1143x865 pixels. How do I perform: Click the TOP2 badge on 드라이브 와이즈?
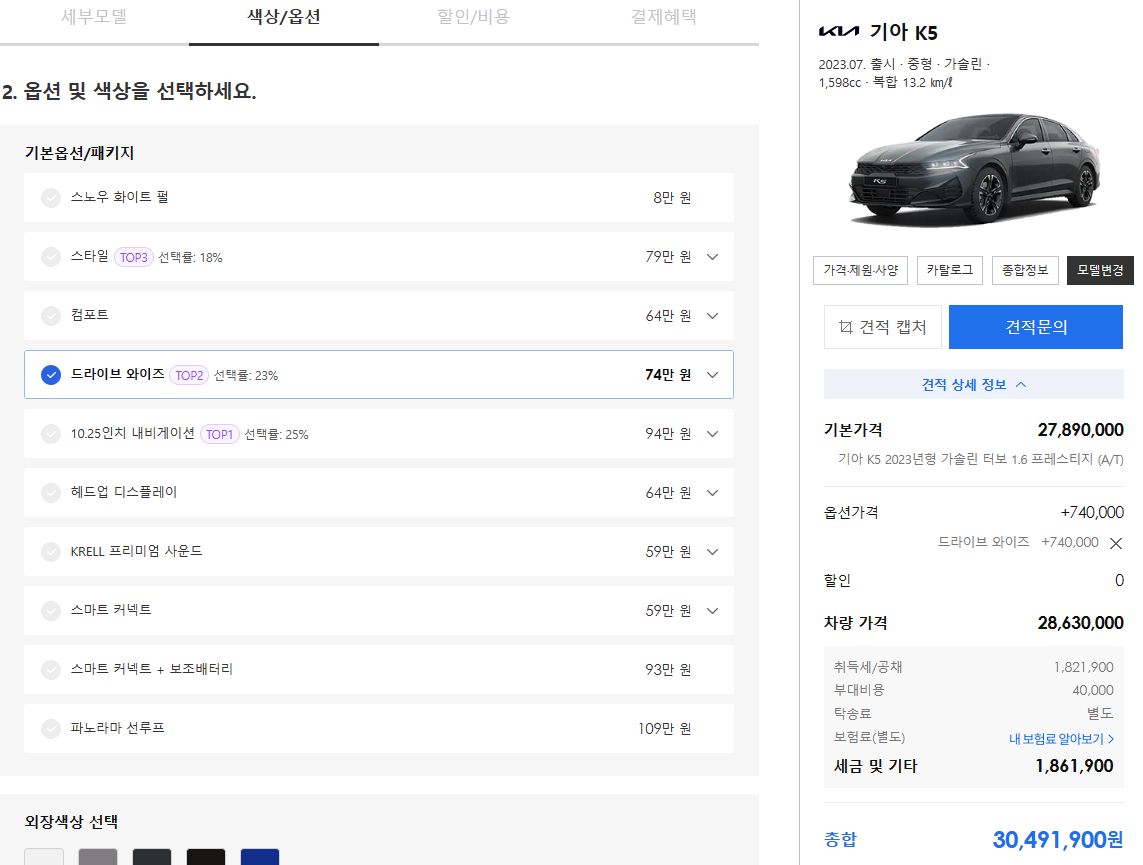point(189,375)
